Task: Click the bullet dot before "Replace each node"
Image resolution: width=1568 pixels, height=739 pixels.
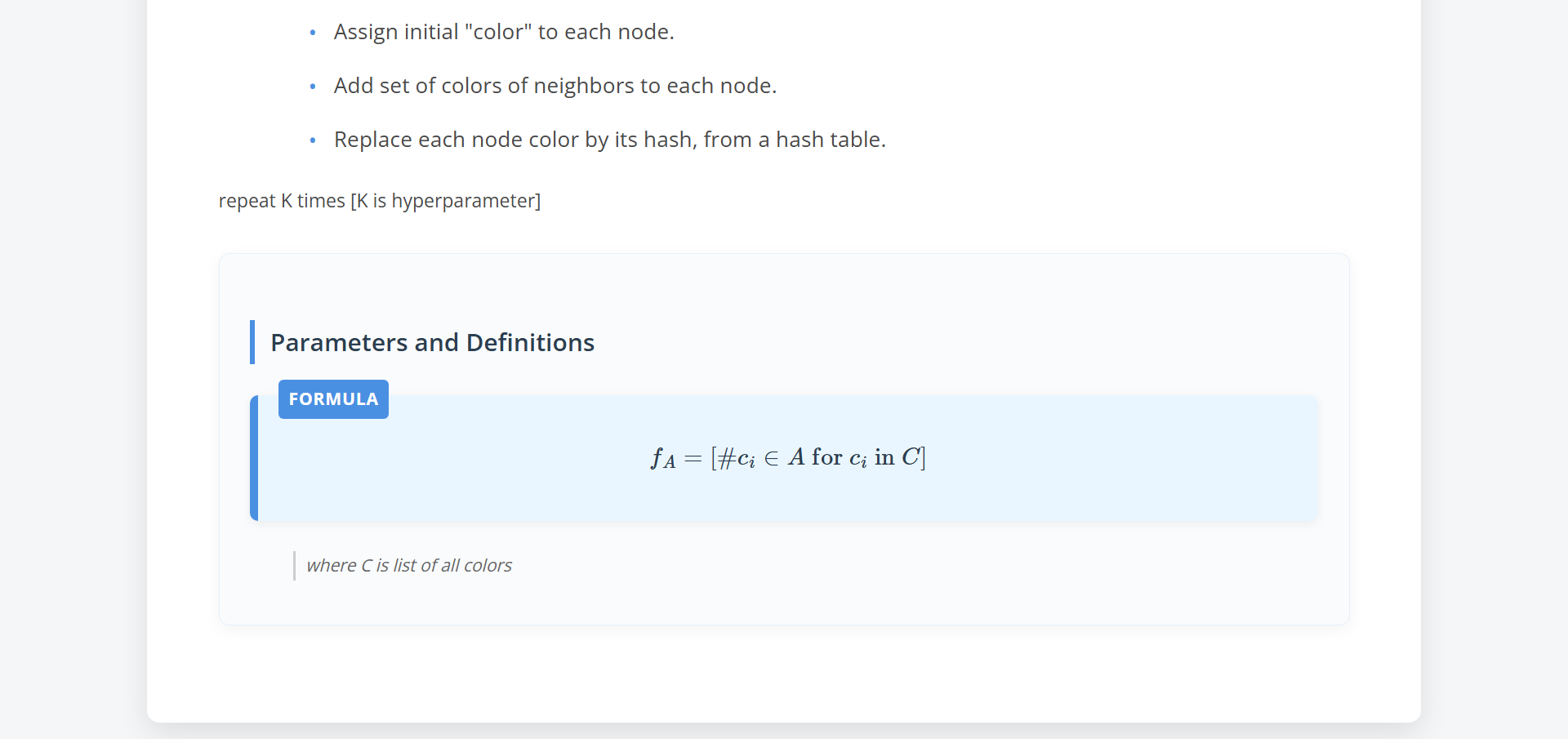Action: (313, 140)
